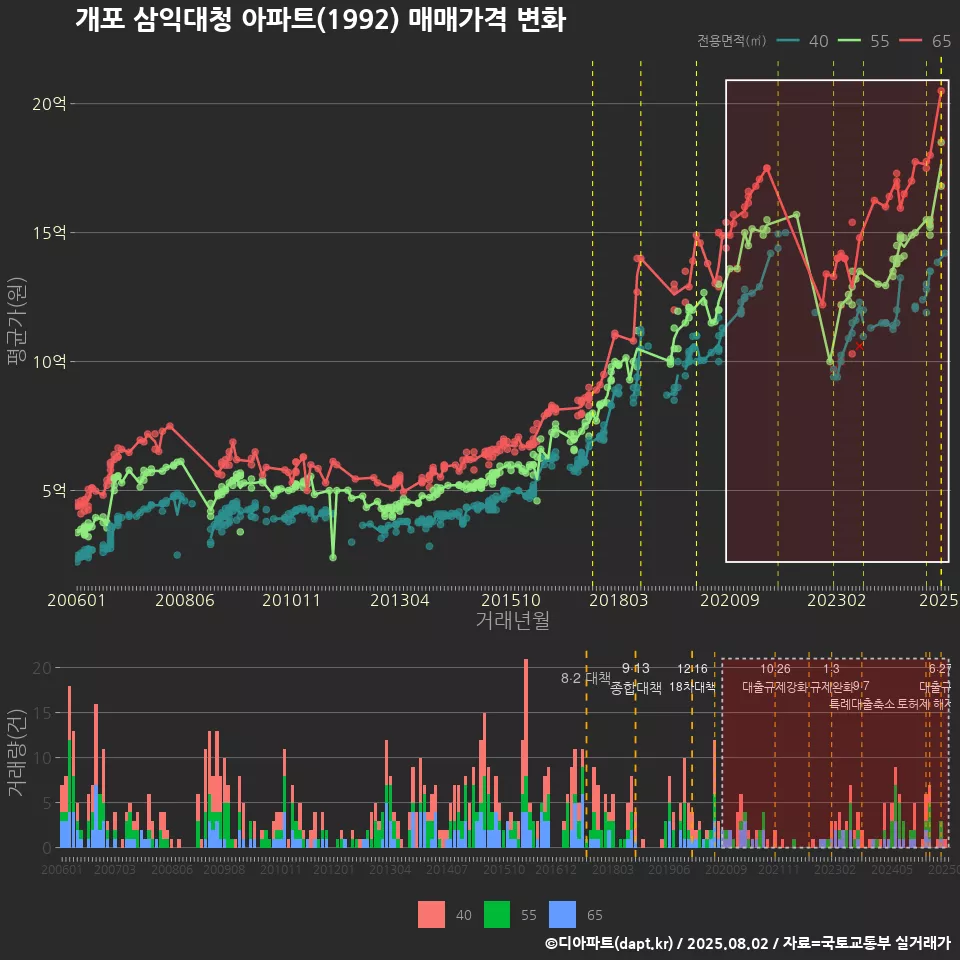This screenshot has height=960, width=960.
Task: Click the 전용면적(㎡) legend title
Action: (732, 41)
